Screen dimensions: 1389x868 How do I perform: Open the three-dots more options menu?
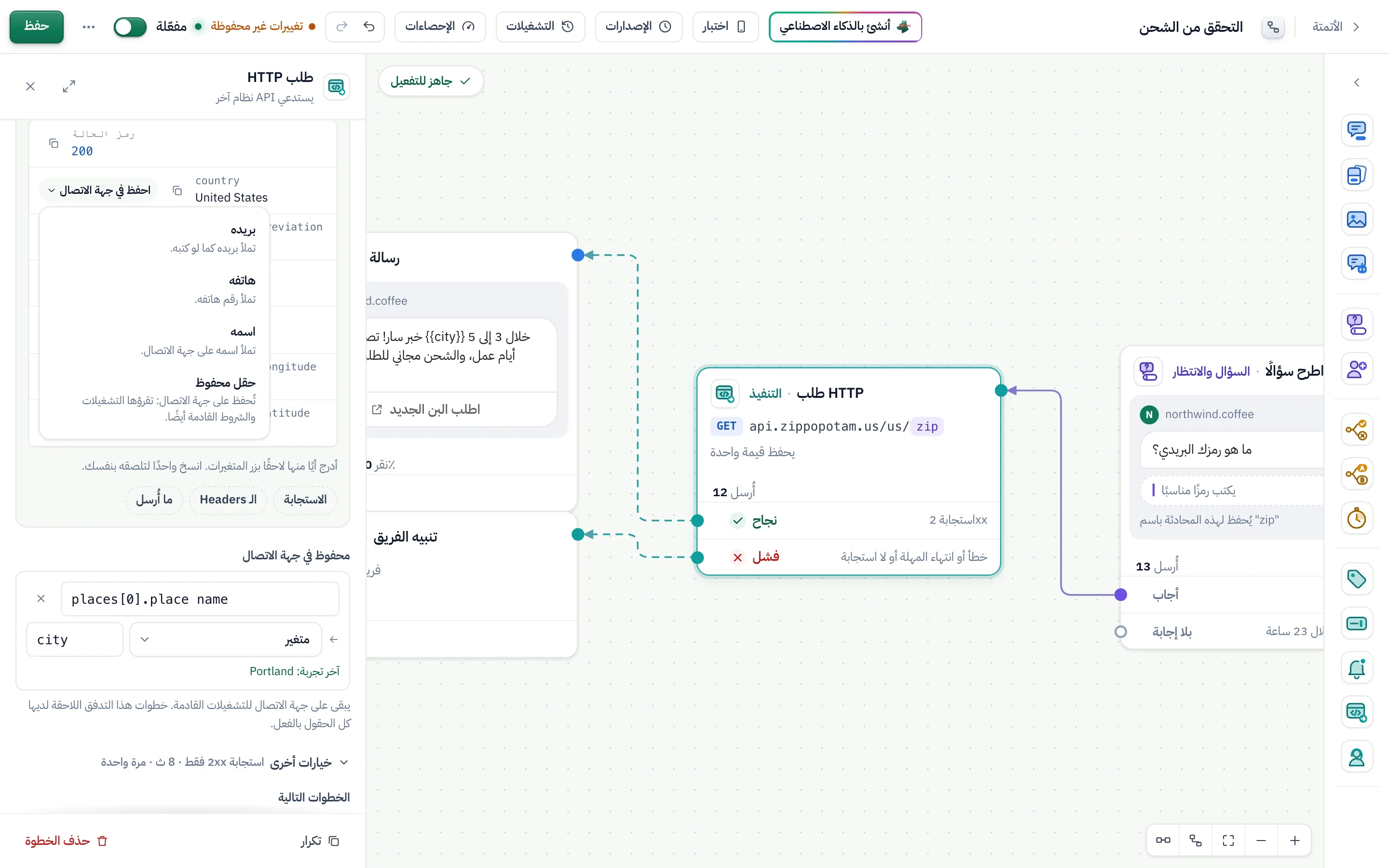click(x=88, y=27)
